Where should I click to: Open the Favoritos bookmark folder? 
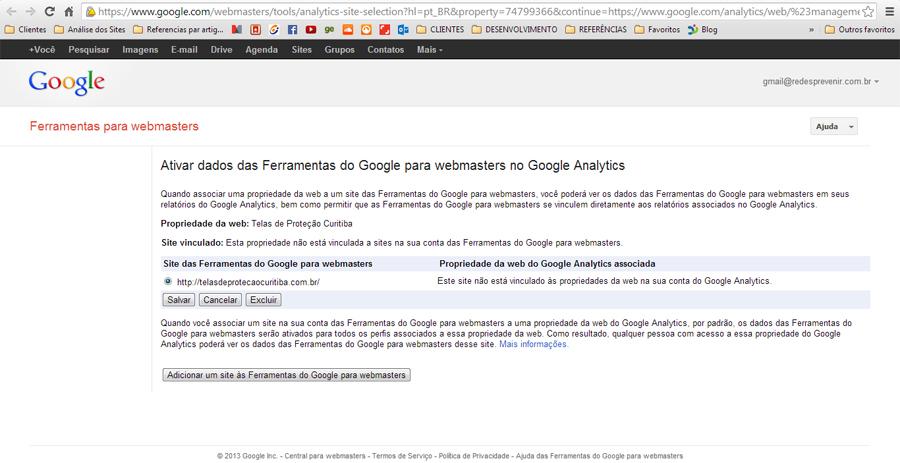pos(657,29)
